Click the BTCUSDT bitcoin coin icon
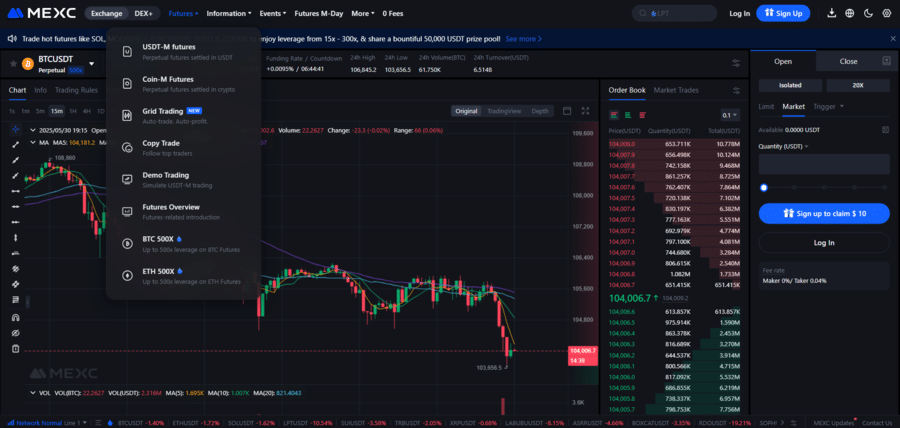The image size is (900, 428). pyautogui.click(x=28, y=64)
